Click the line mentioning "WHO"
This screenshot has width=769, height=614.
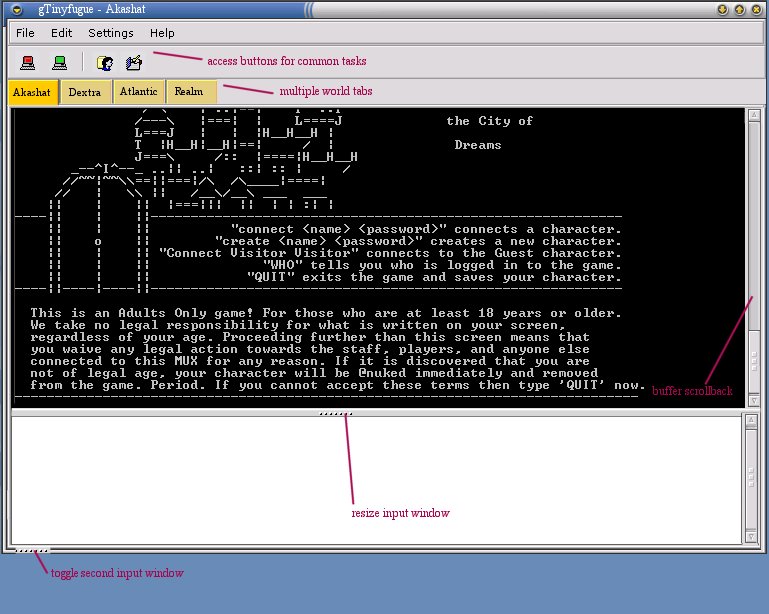click(x=442, y=265)
